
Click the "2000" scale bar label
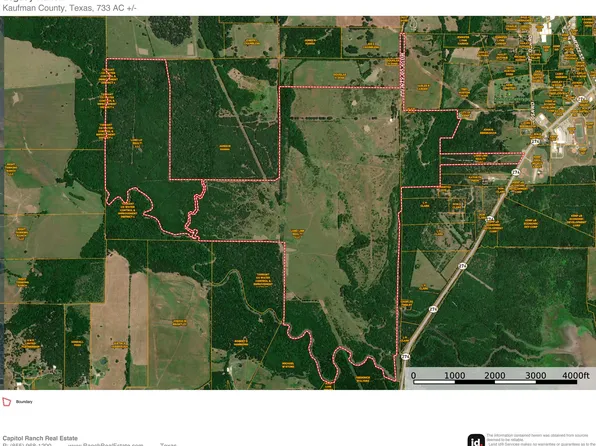pyautogui.click(x=495, y=375)
